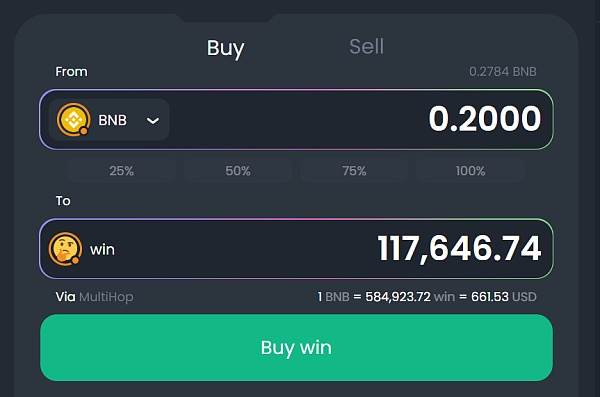Click the 0.2784 BNB balance text

coord(502,72)
